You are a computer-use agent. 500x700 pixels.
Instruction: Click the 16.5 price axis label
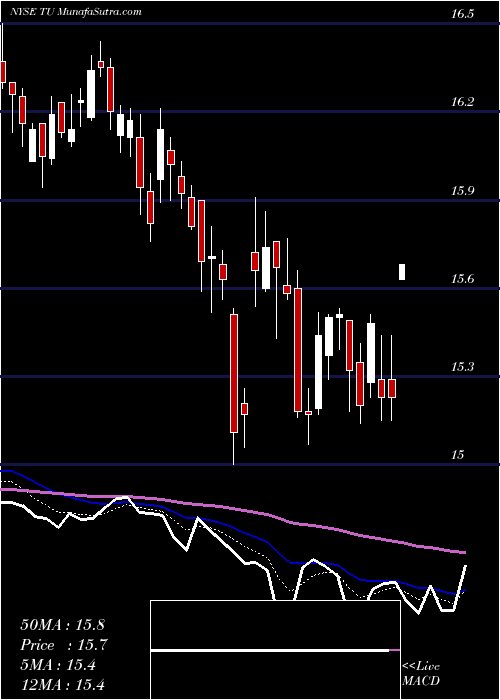pyautogui.click(x=462, y=13)
